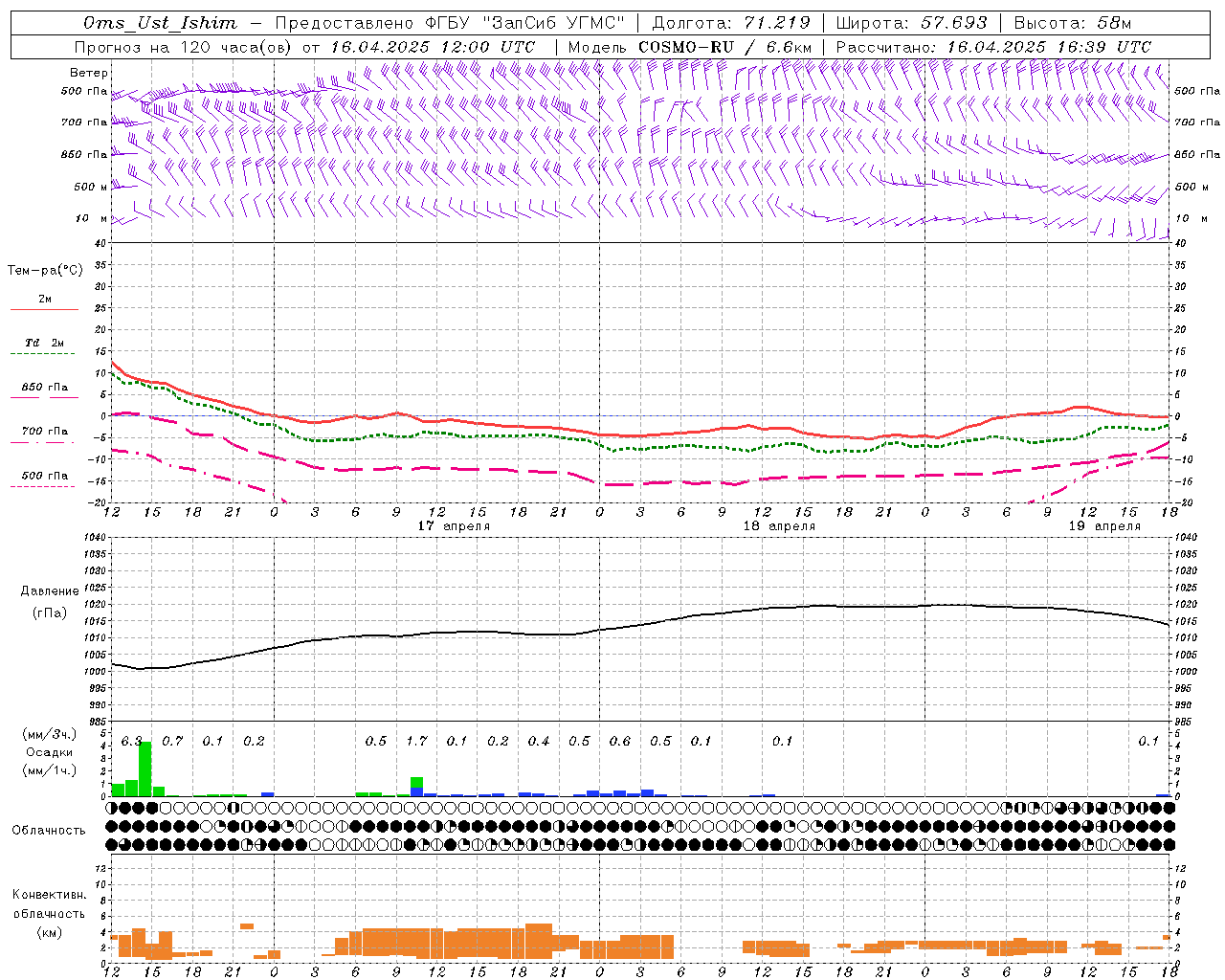The height and width of the screenshot is (980, 1225).
Task: Click the '17 апреля' date label
Action: [x=454, y=526]
